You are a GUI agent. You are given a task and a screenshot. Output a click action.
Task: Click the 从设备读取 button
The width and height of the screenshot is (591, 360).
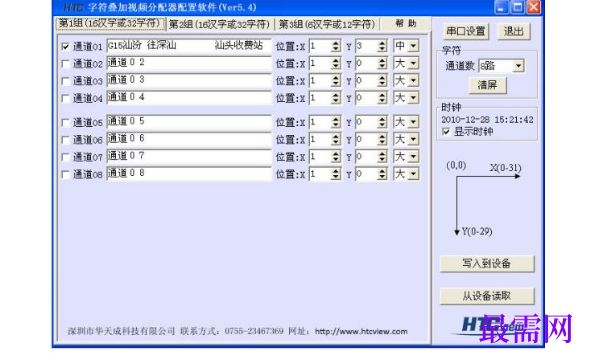tap(487, 296)
